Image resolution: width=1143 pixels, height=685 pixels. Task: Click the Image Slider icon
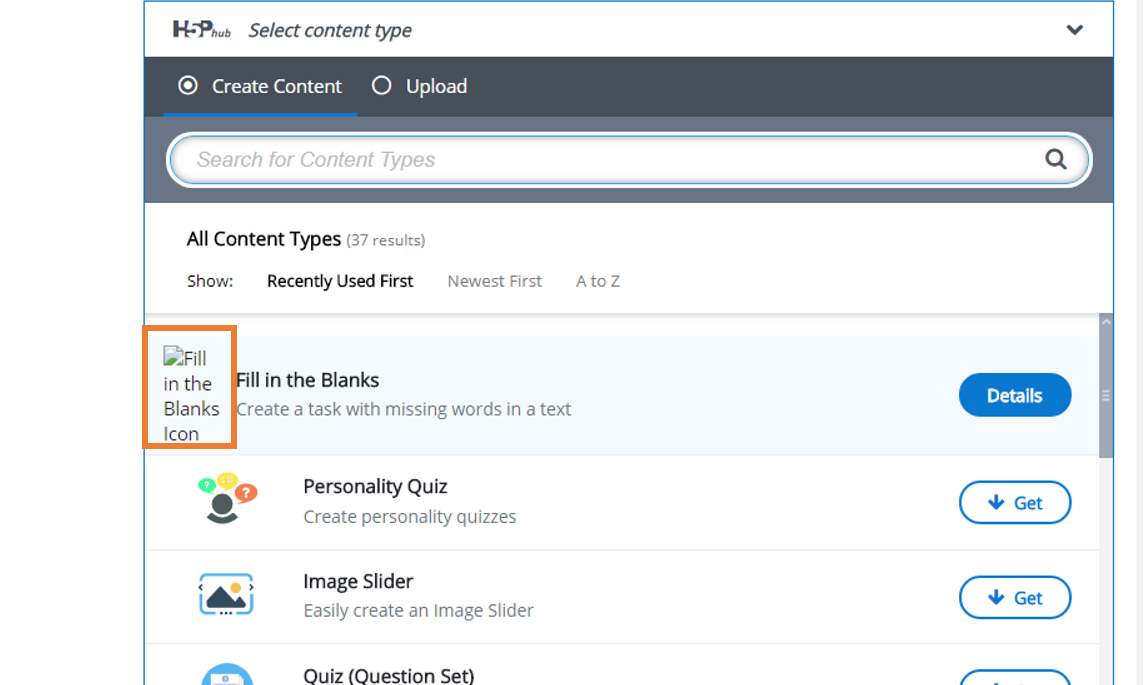click(x=226, y=595)
